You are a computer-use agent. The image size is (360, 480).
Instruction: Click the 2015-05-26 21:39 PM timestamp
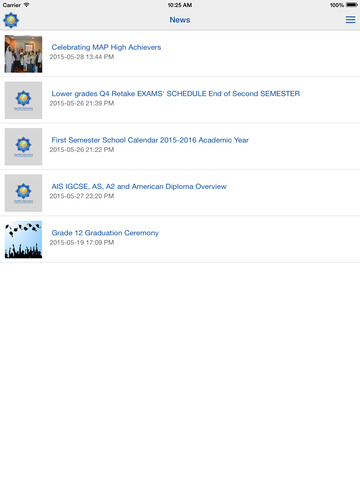coord(82,103)
